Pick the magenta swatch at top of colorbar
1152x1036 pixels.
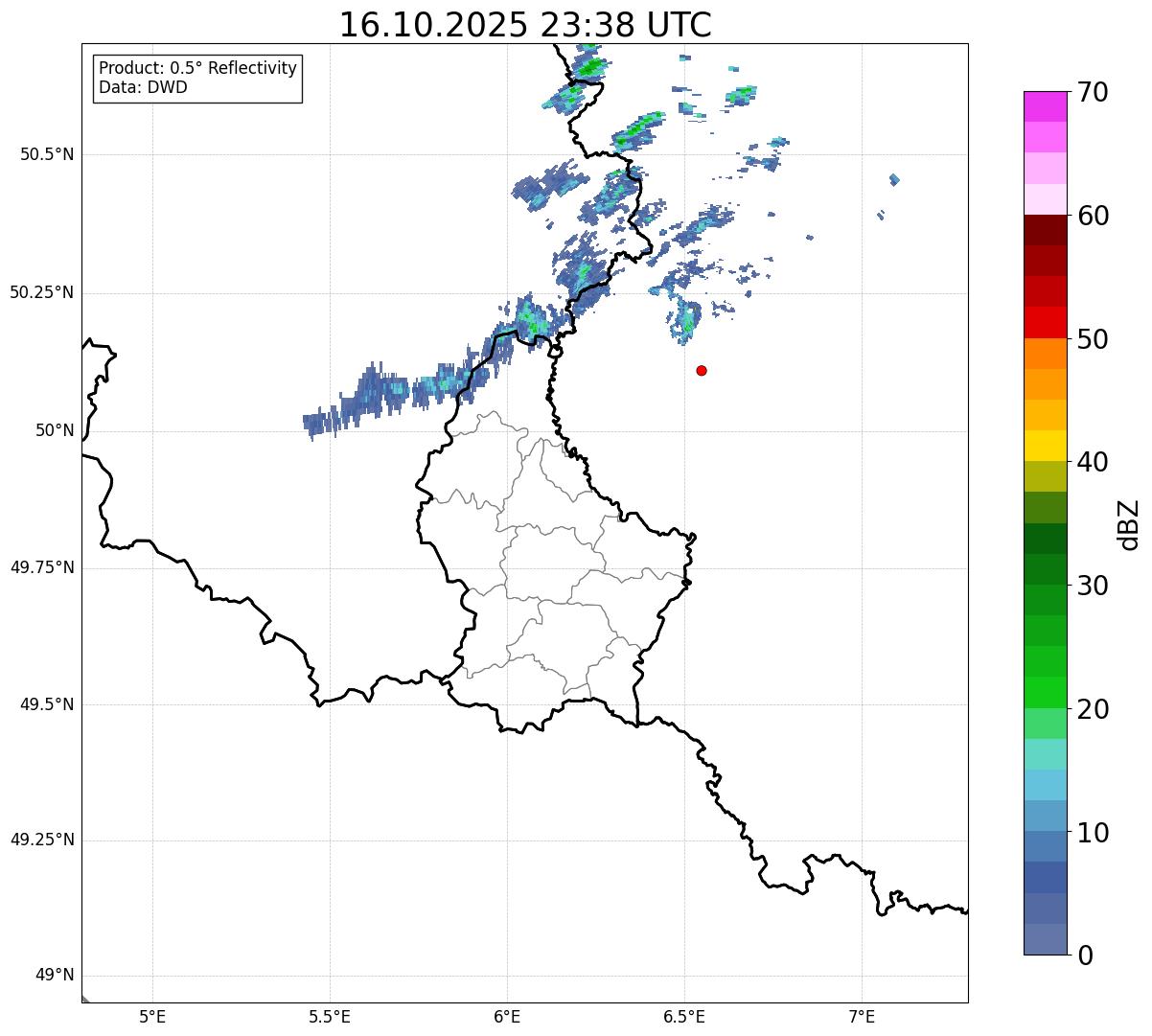point(1045,106)
